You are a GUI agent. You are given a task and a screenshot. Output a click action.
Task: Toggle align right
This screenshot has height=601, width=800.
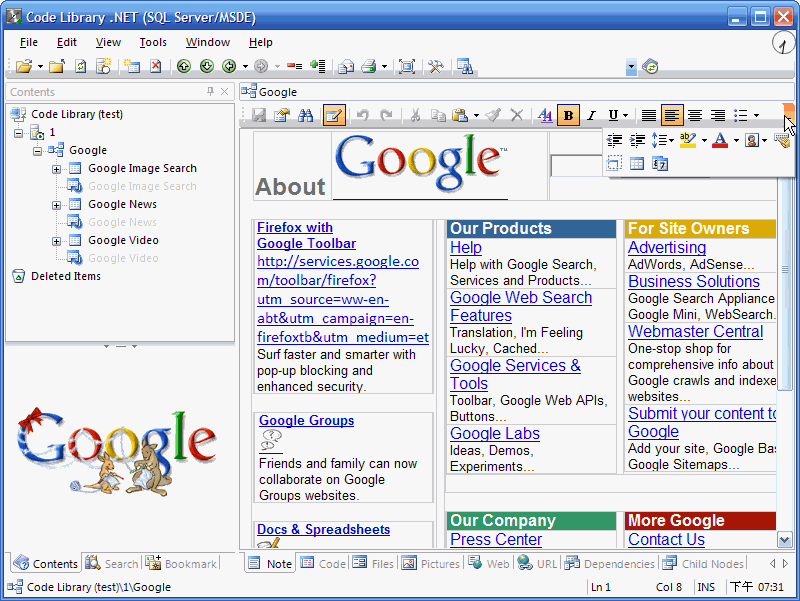pos(718,115)
